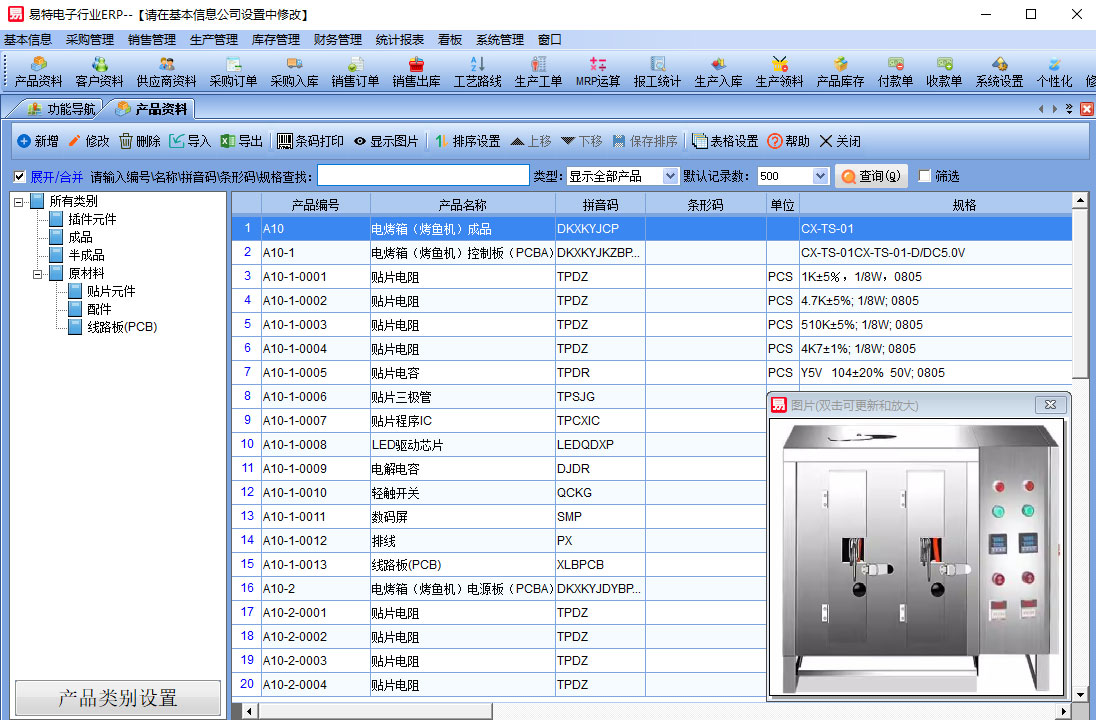Open the 类型 product type dropdown

[670, 176]
